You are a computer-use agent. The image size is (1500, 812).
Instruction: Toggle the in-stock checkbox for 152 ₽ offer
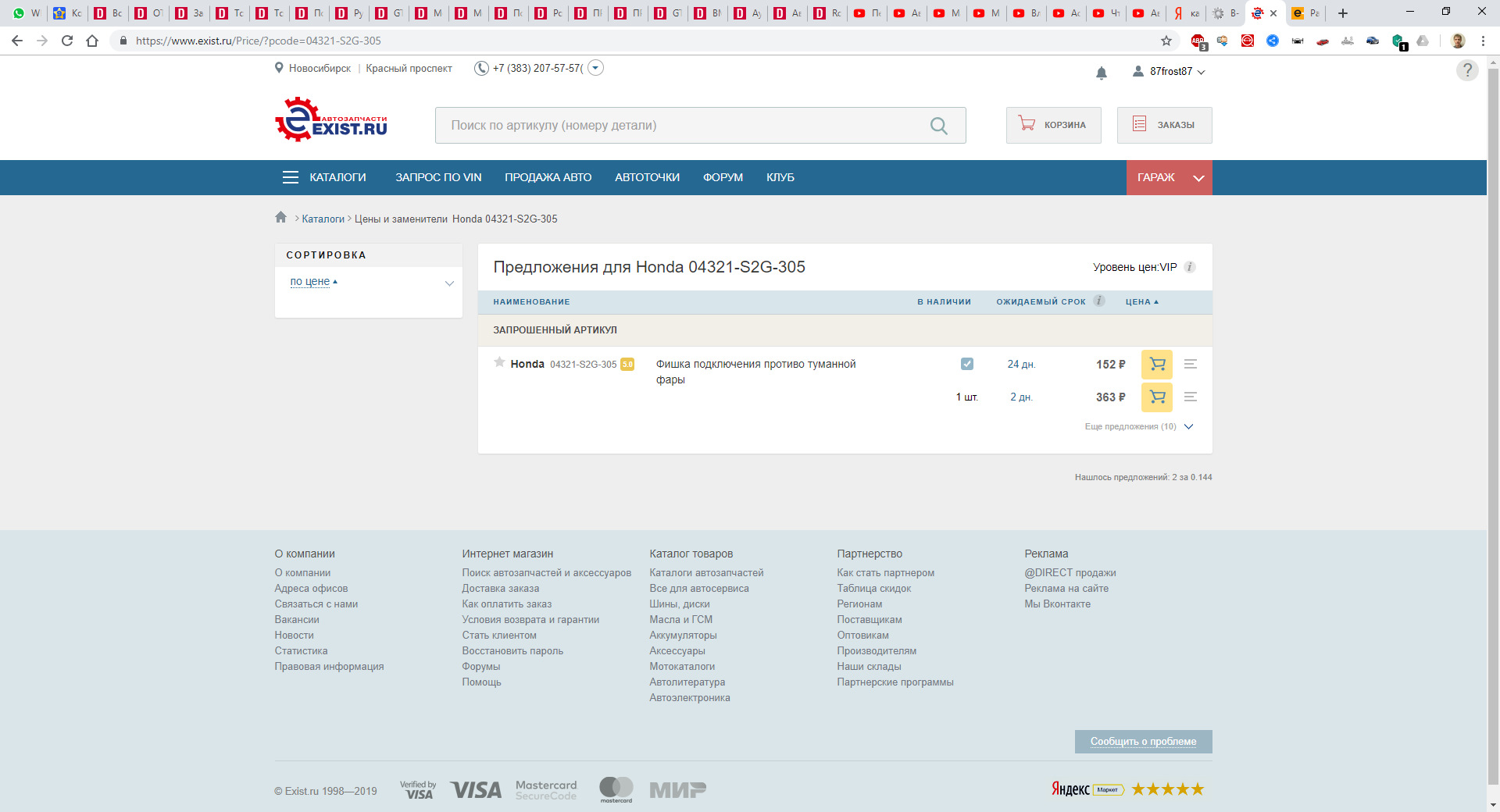[967, 364]
